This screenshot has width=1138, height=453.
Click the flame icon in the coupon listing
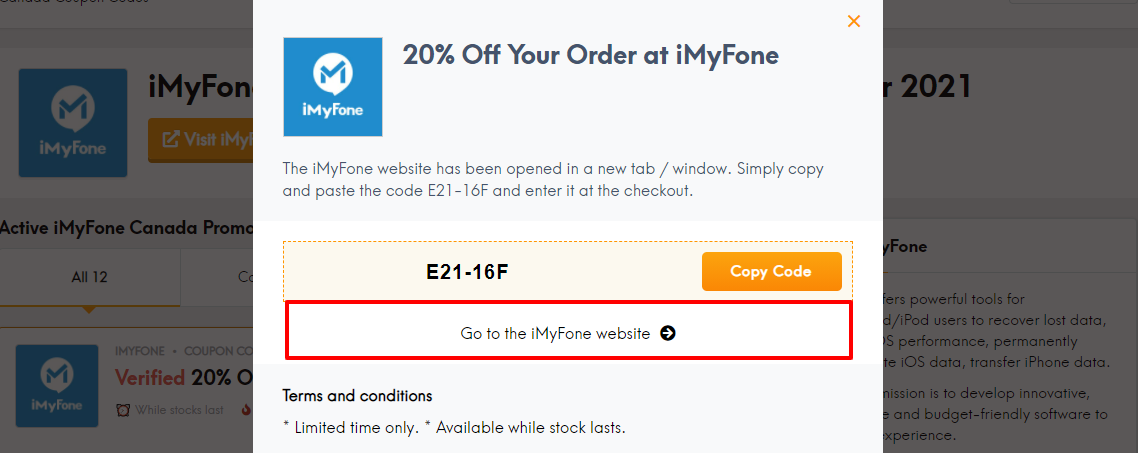click(245, 409)
